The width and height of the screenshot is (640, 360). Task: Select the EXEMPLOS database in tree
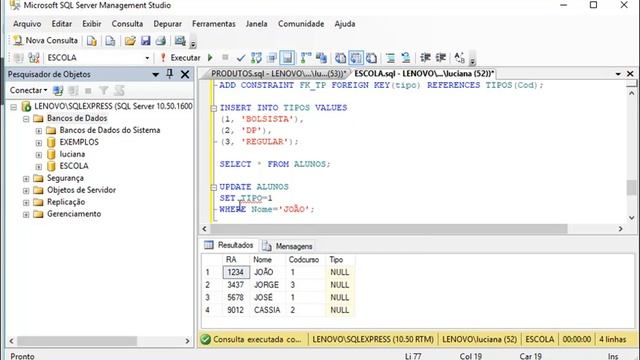coord(79,142)
